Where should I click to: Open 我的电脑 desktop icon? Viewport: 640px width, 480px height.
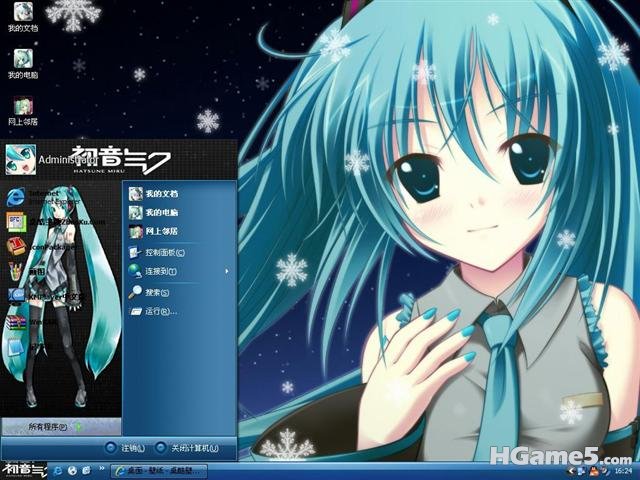(x=23, y=64)
